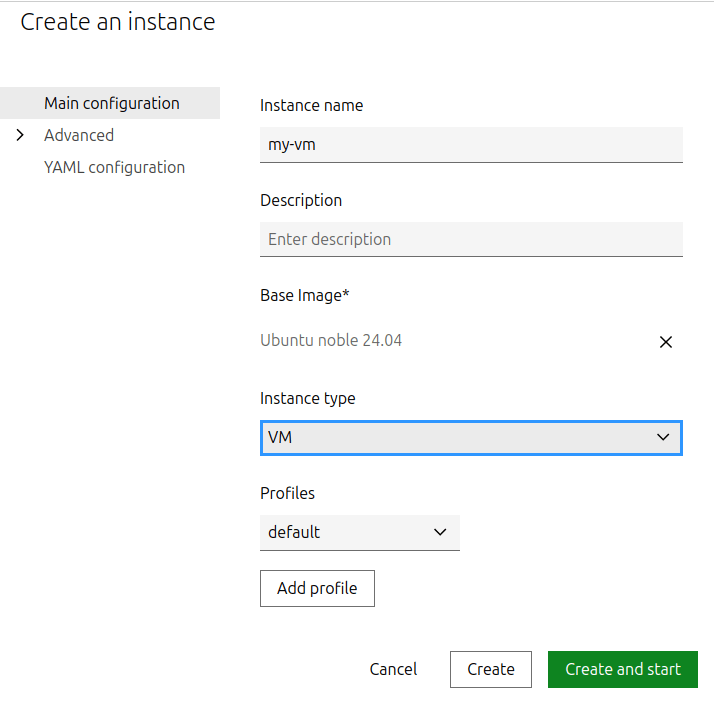Remove the Ubuntu noble 24.04 base image
The image size is (714, 705).
pyautogui.click(x=666, y=342)
